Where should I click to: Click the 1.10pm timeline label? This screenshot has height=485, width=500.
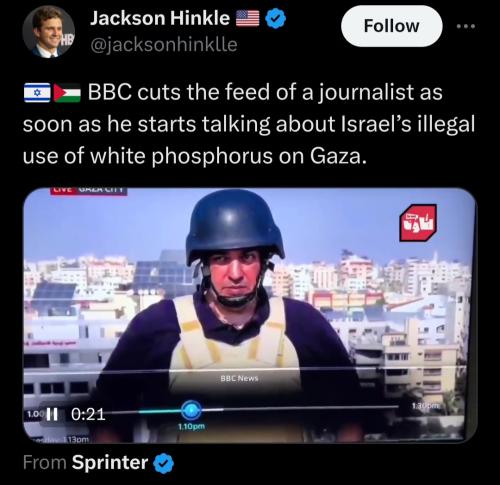tap(191, 426)
